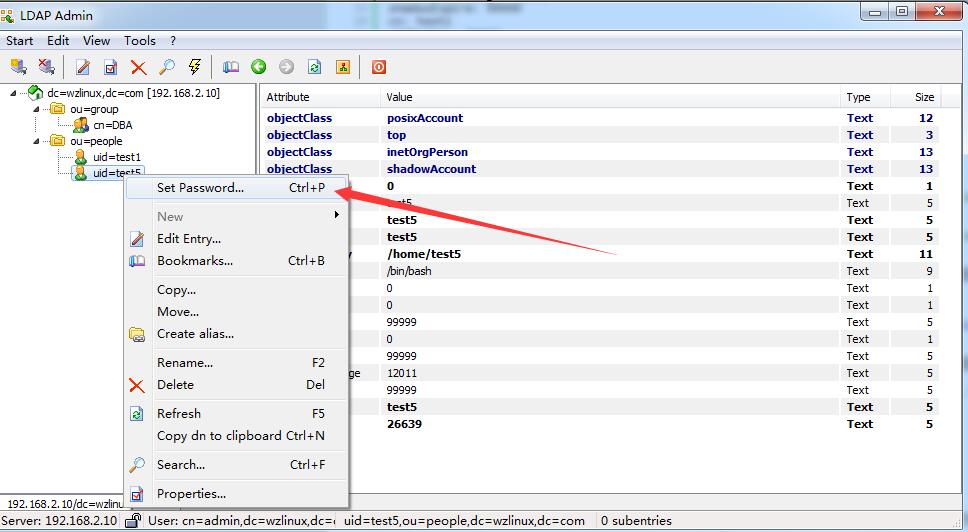Viewport: 968px width, 532px height.
Task: Select the dc=wzlinux,dc=com root tree item
Action: (x=133, y=93)
